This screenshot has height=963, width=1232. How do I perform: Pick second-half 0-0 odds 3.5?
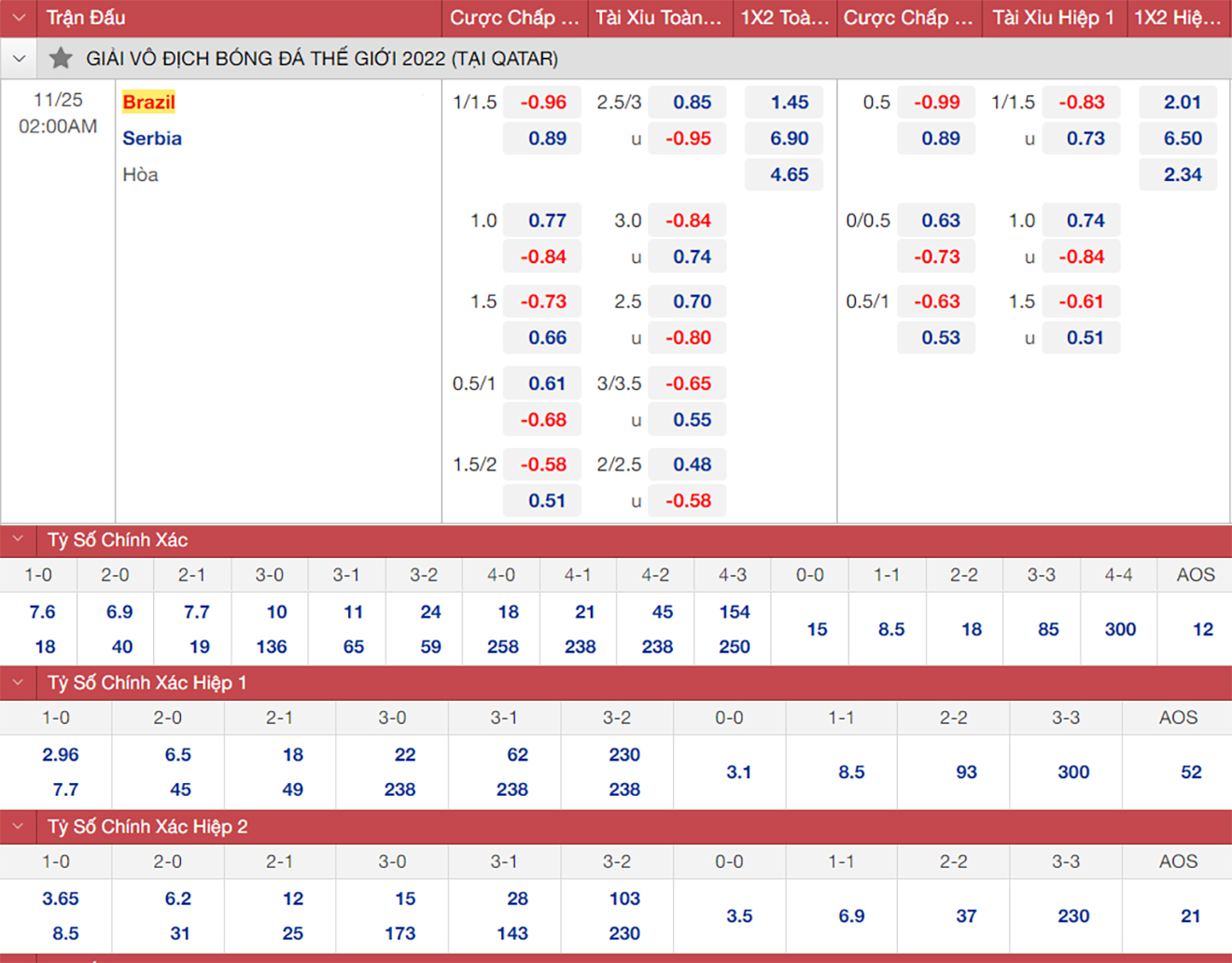(x=739, y=916)
